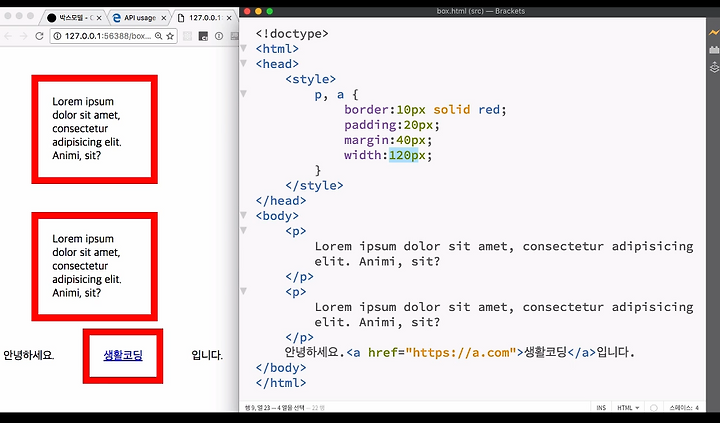Click the dark extension icon in browser toolbar
Viewport: 720px width, 423px height.
(203, 36)
